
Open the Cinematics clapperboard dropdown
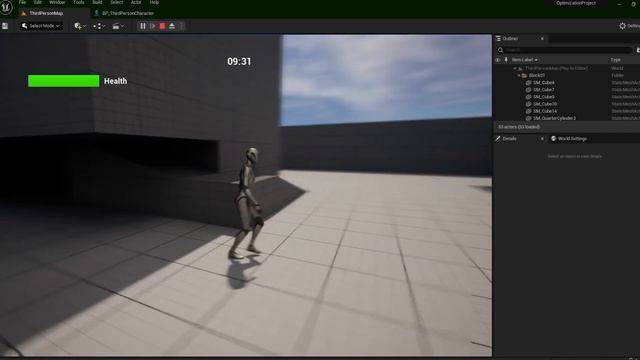click(x=118, y=26)
